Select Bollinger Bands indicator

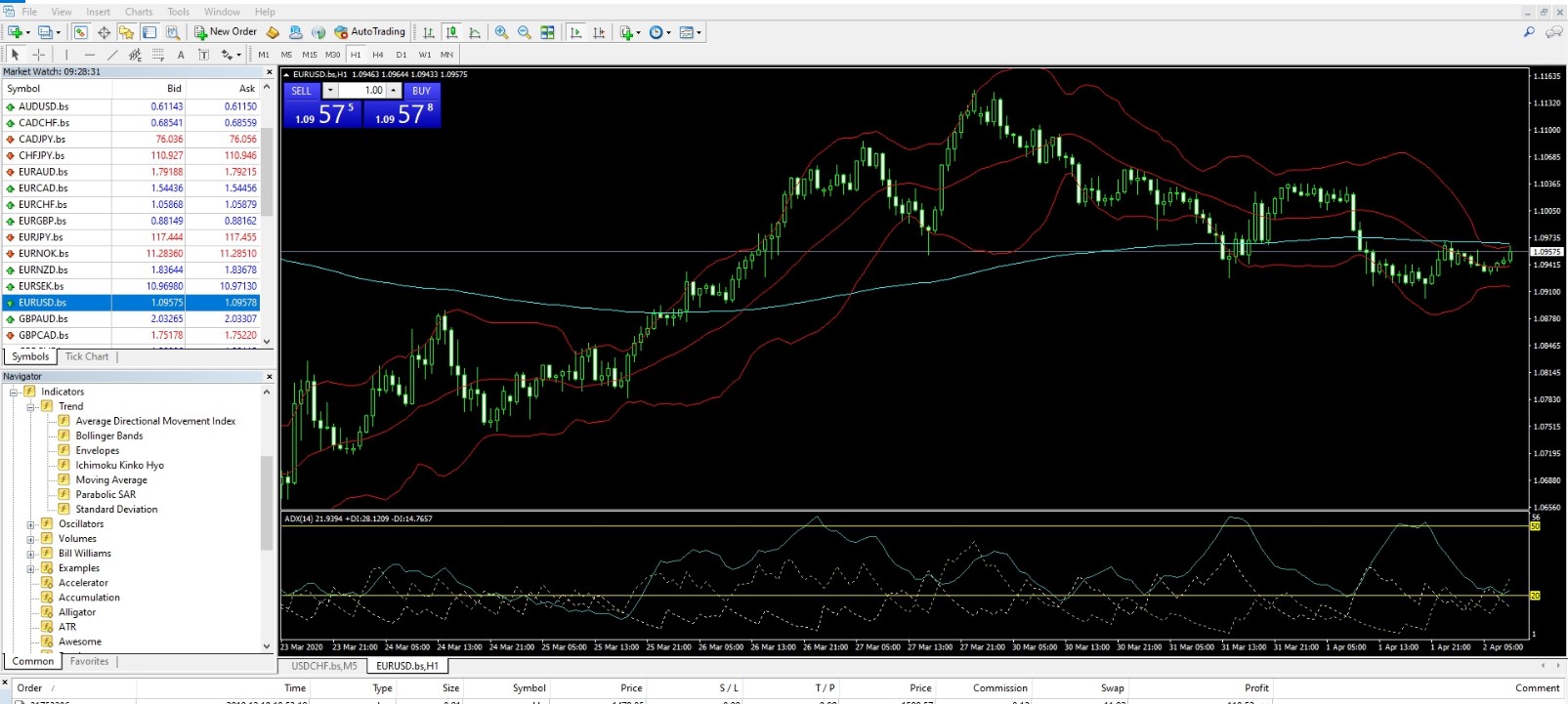pyautogui.click(x=108, y=435)
